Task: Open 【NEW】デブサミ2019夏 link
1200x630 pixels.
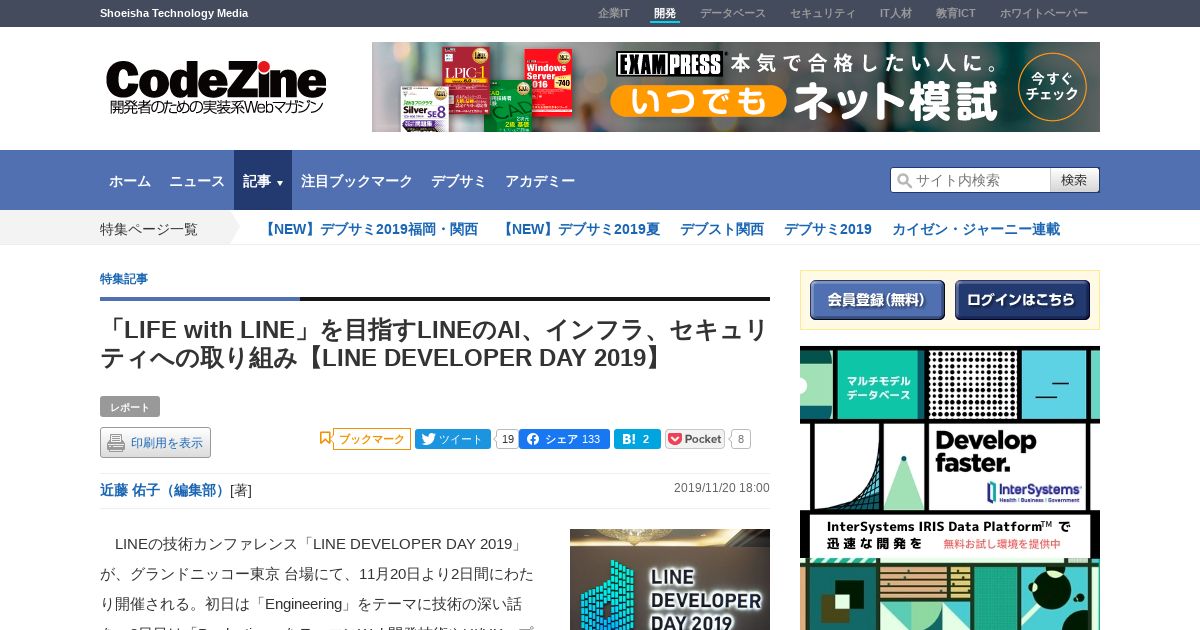Action: tap(579, 229)
